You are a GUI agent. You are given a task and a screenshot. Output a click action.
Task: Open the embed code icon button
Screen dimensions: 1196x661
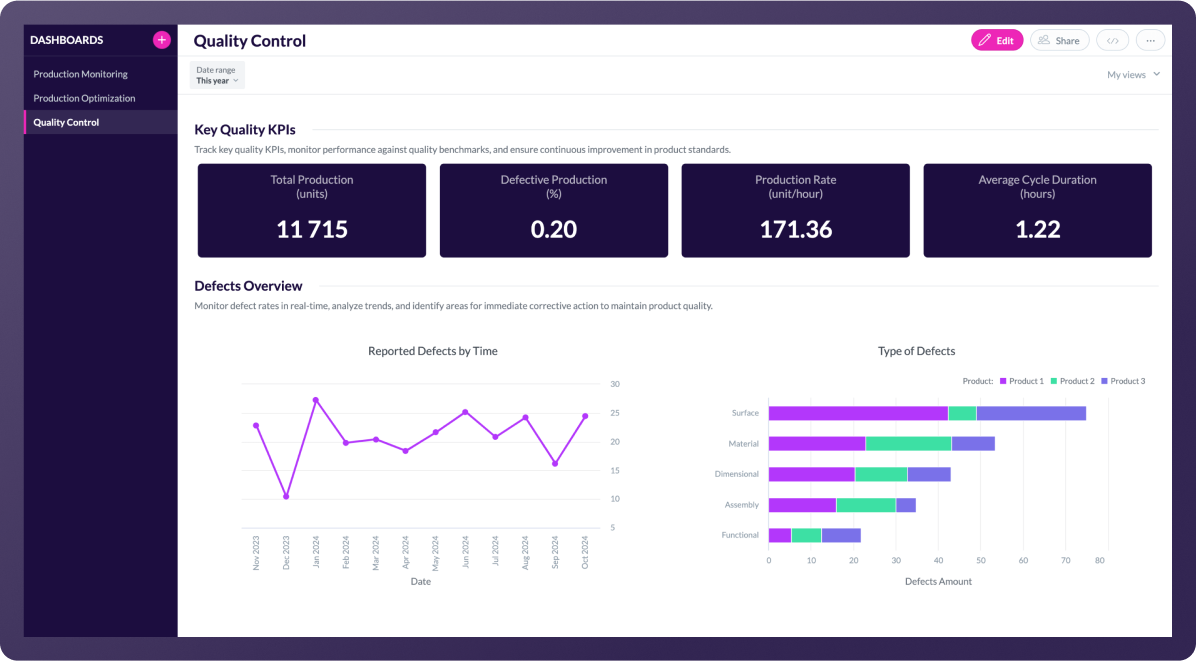click(x=1112, y=40)
